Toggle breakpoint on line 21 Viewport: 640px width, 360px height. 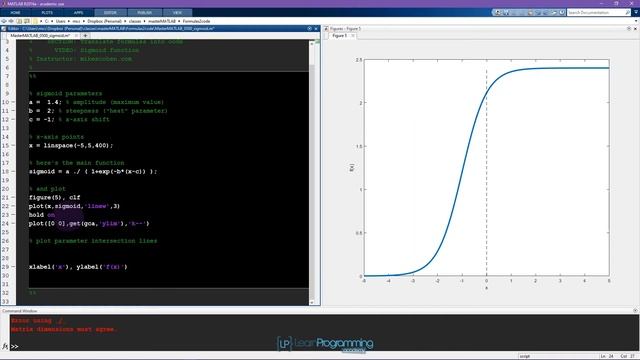pyautogui.click(x=13, y=198)
